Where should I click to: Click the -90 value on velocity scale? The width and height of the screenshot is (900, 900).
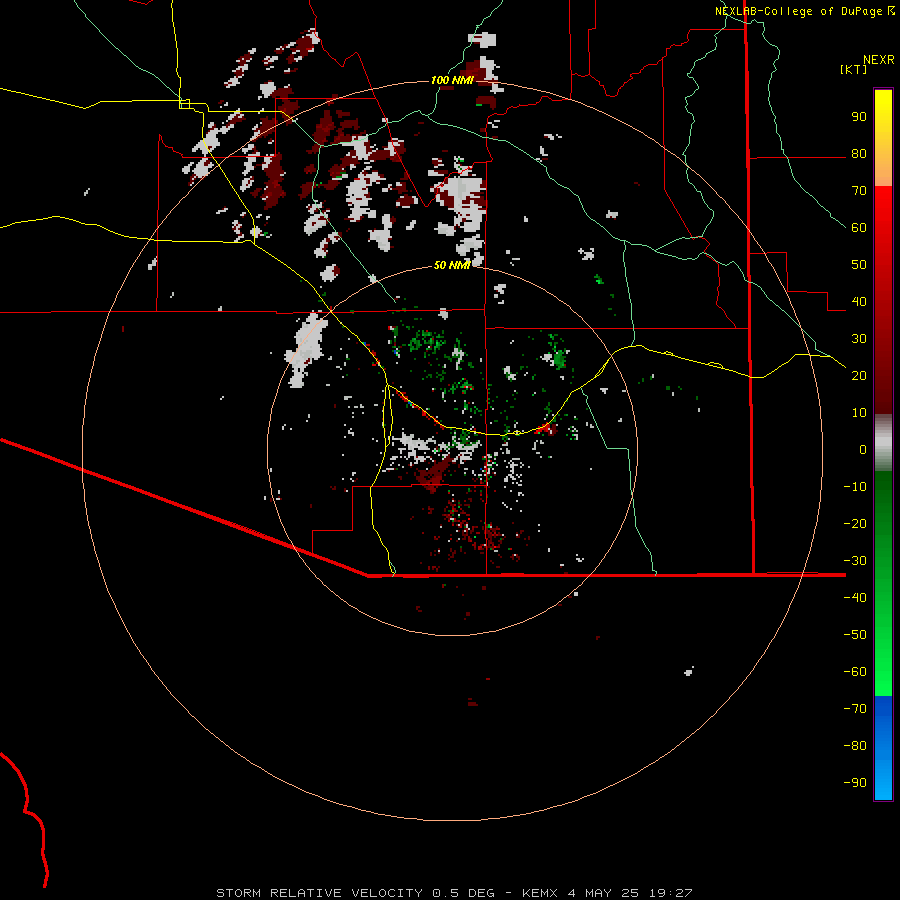point(855,783)
